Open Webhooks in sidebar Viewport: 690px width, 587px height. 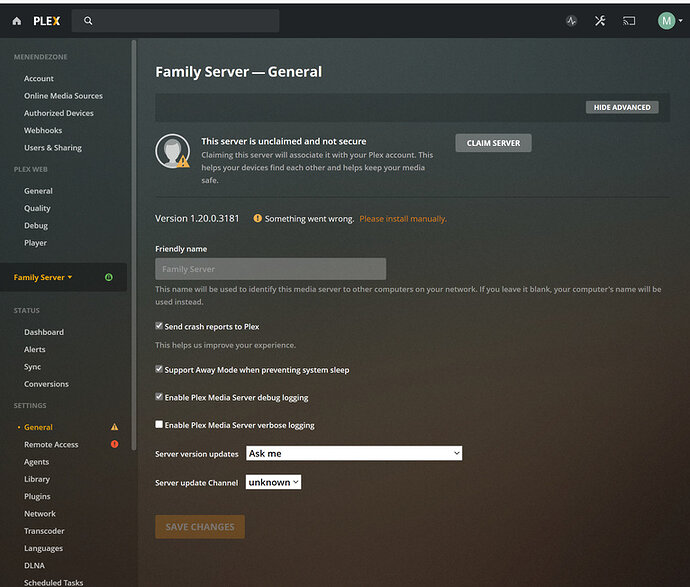pos(43,130)
